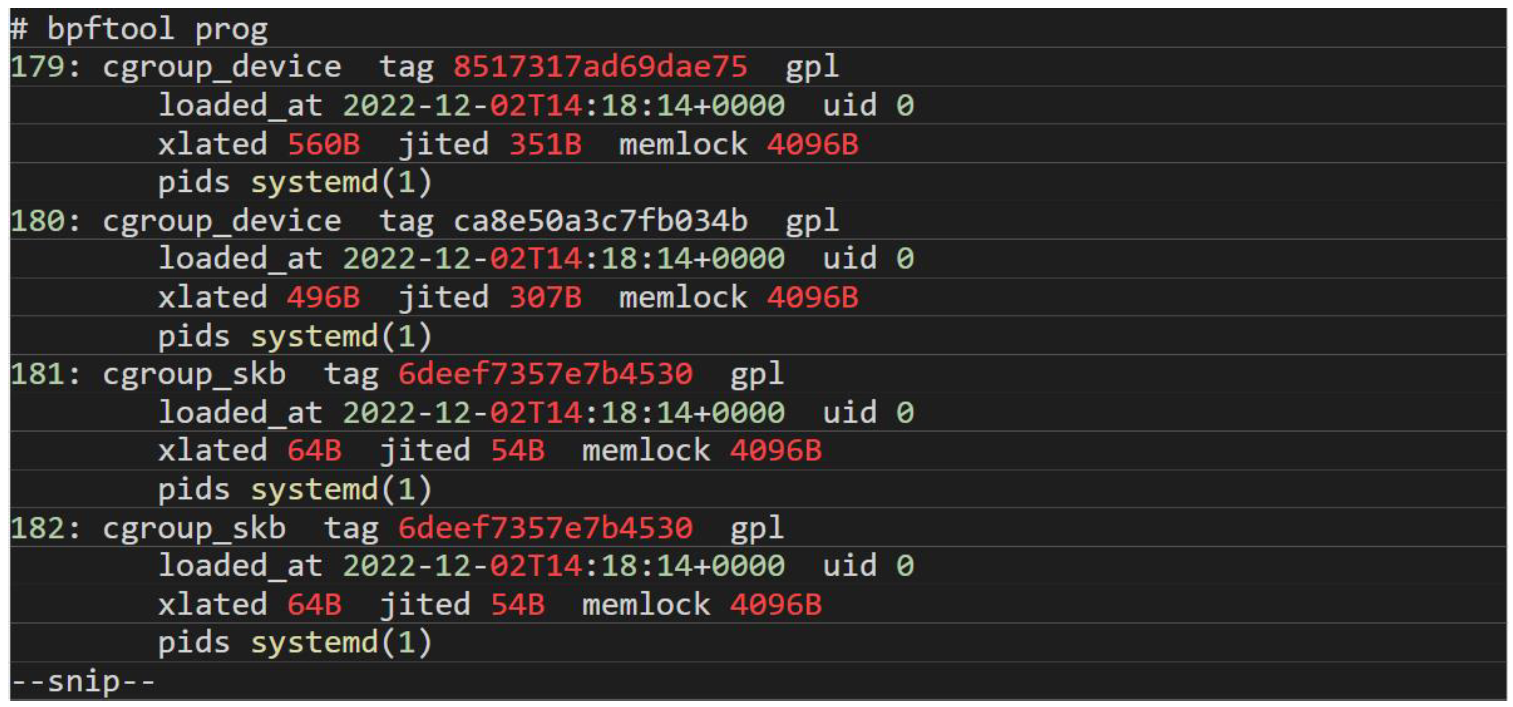
Task: Click the tag hash of program 182
Action: tap(545, 528)
